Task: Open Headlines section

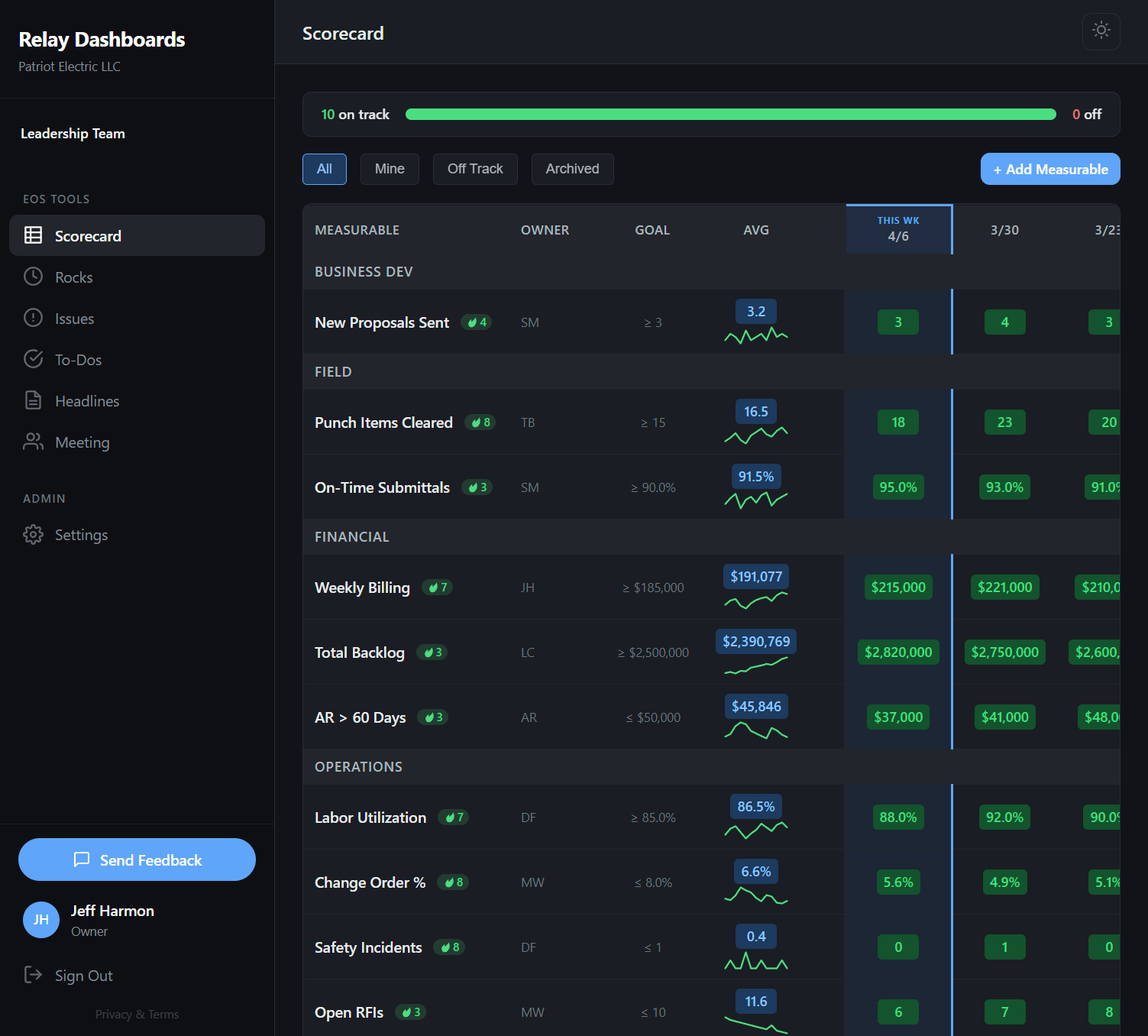Action: [137, 400]
